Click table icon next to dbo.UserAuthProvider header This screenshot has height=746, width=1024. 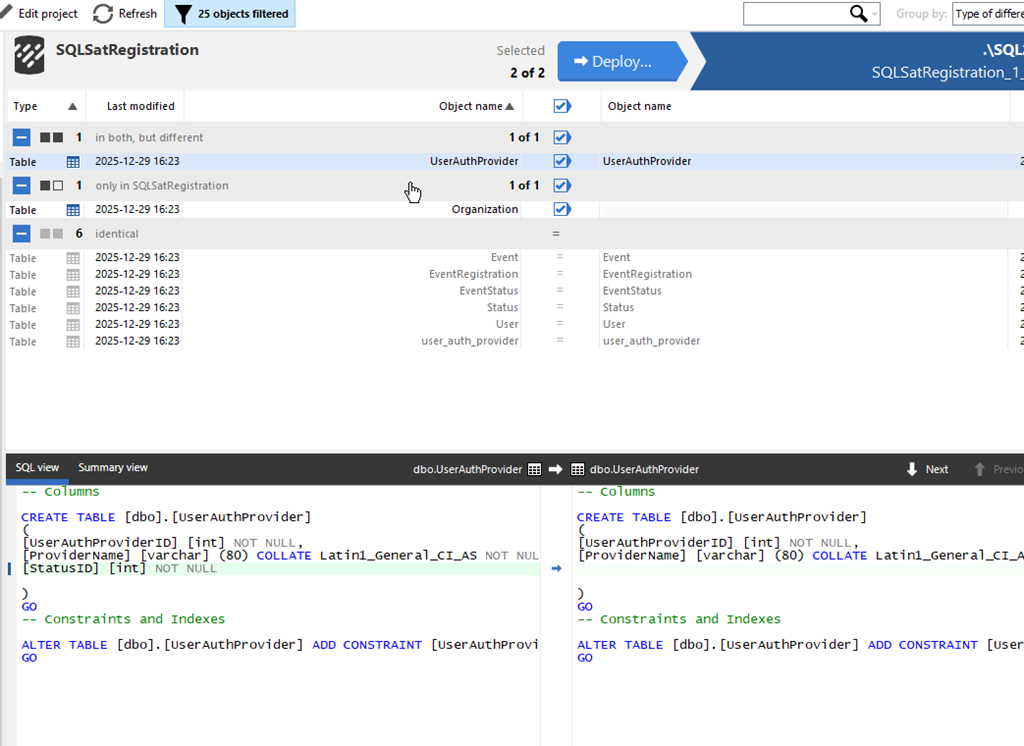534,469
